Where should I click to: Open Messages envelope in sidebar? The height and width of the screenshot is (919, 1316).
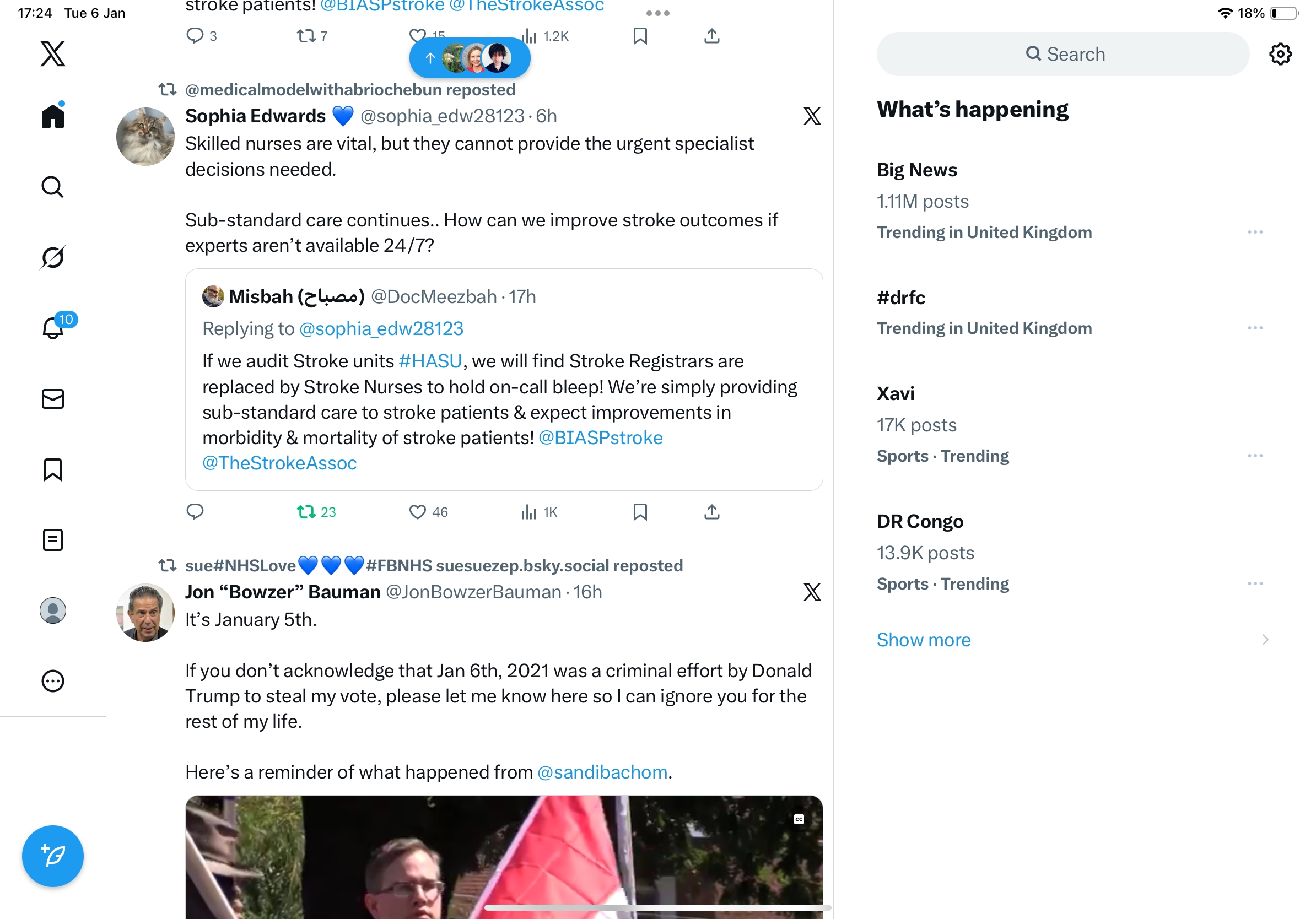tap(53, 399)
